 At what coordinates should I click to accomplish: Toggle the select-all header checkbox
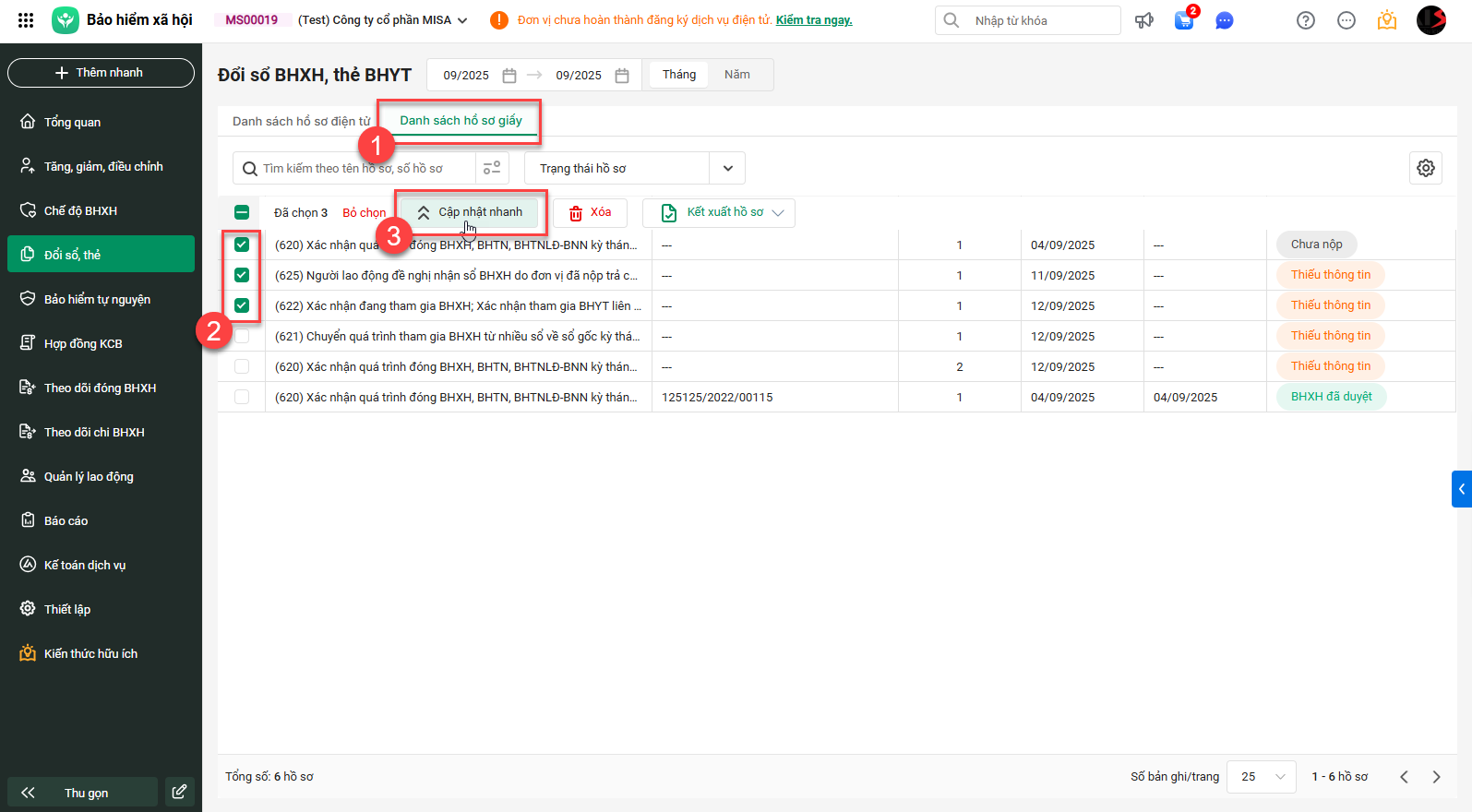242,212
